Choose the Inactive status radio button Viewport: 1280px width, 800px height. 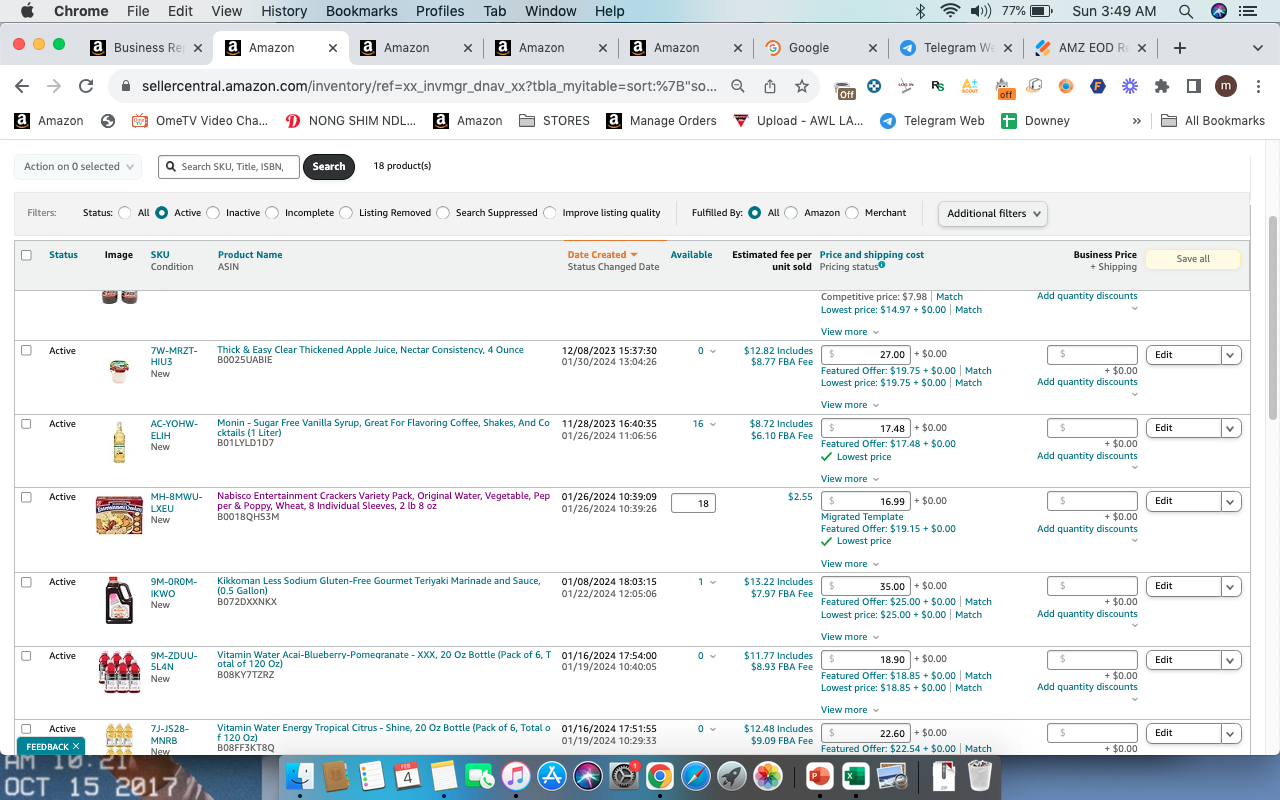[212, 213]
